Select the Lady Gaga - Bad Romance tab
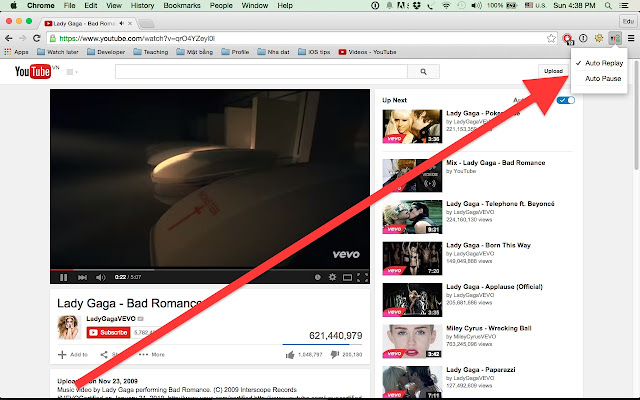The height and width of the screenshot is (400, 640). coord(89,23)
